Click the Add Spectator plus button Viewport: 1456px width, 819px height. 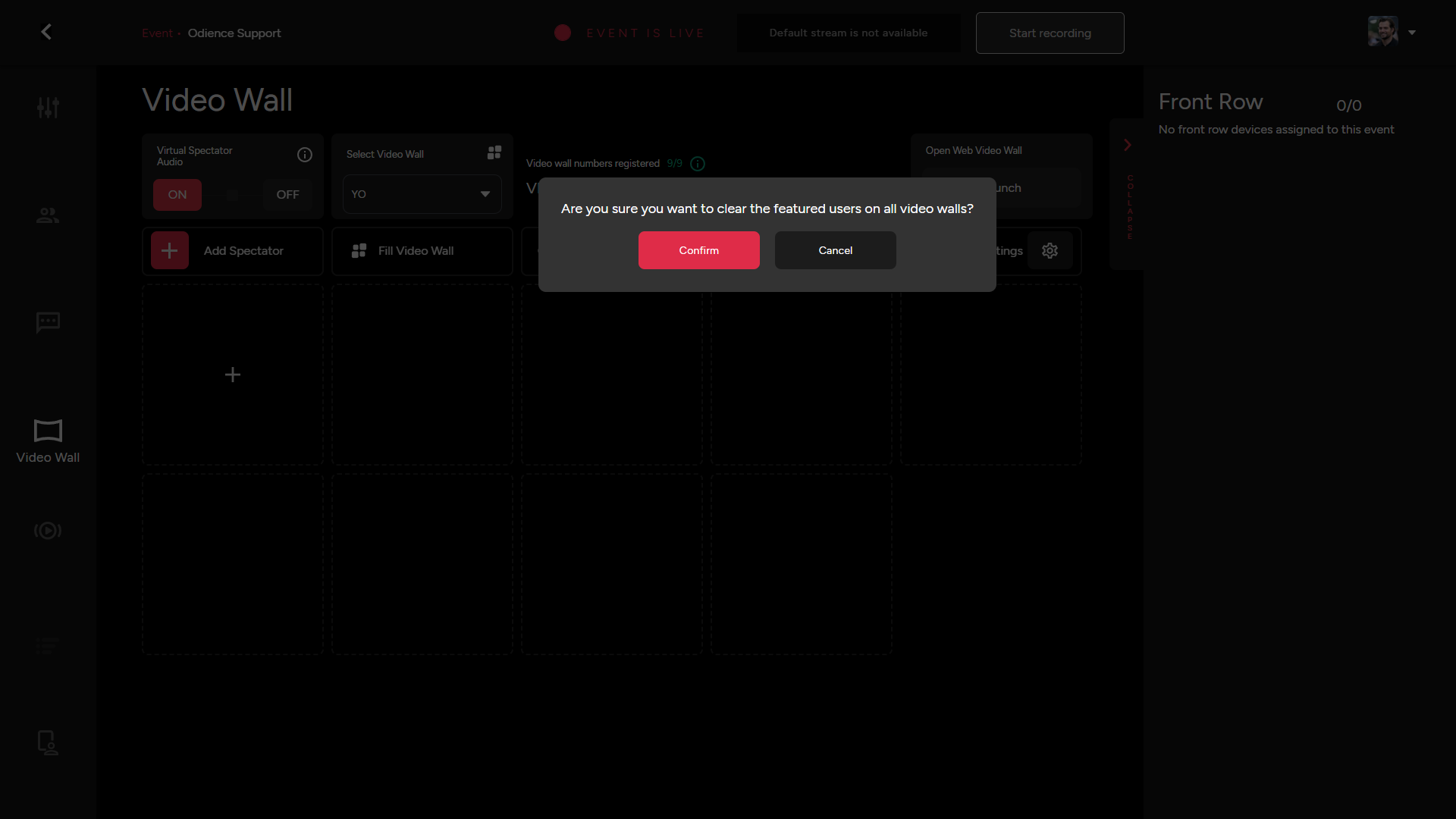coord(170,251)
